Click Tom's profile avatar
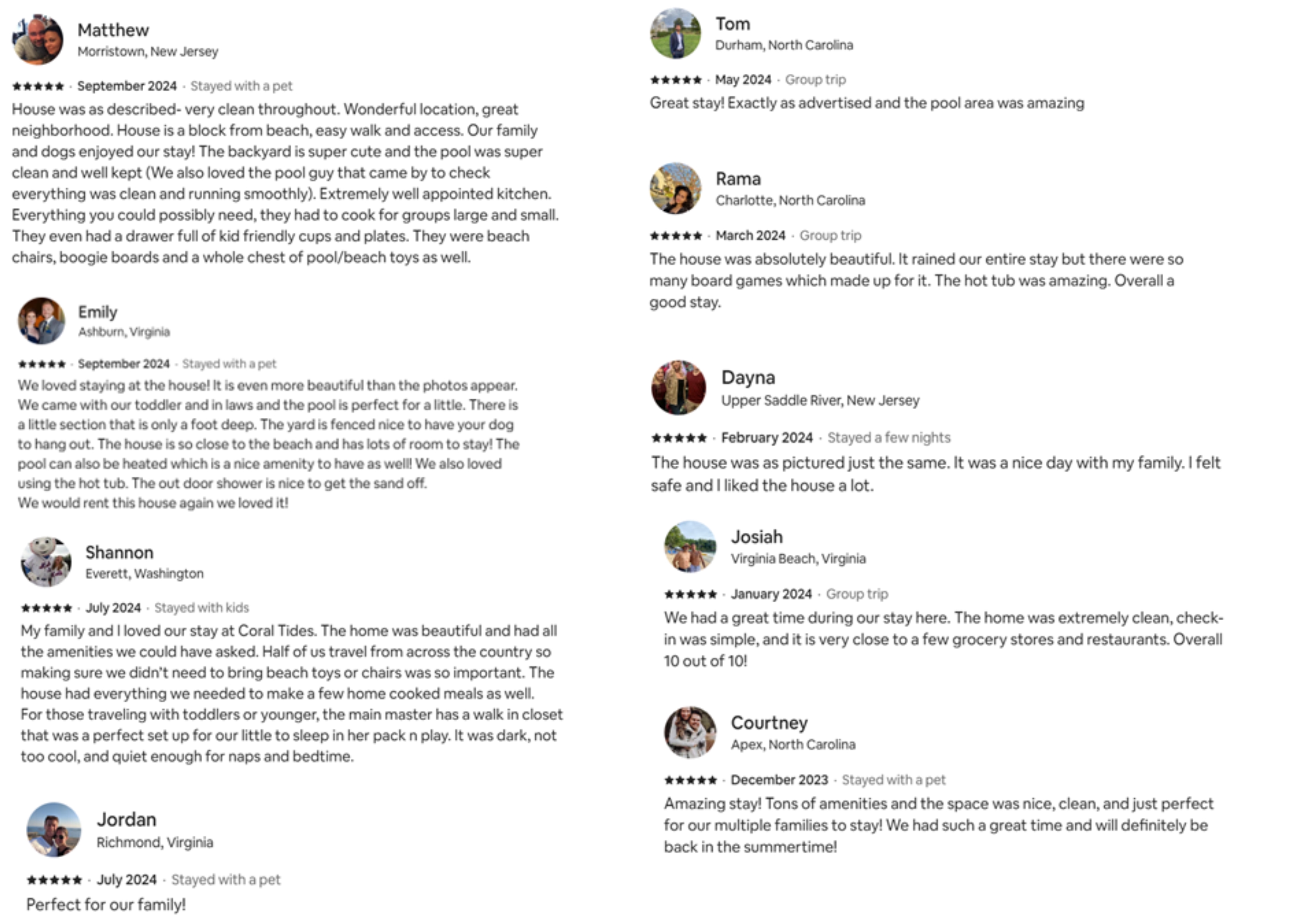The height and width of the screenshot is (924, 1289). [x=676, y=33]
